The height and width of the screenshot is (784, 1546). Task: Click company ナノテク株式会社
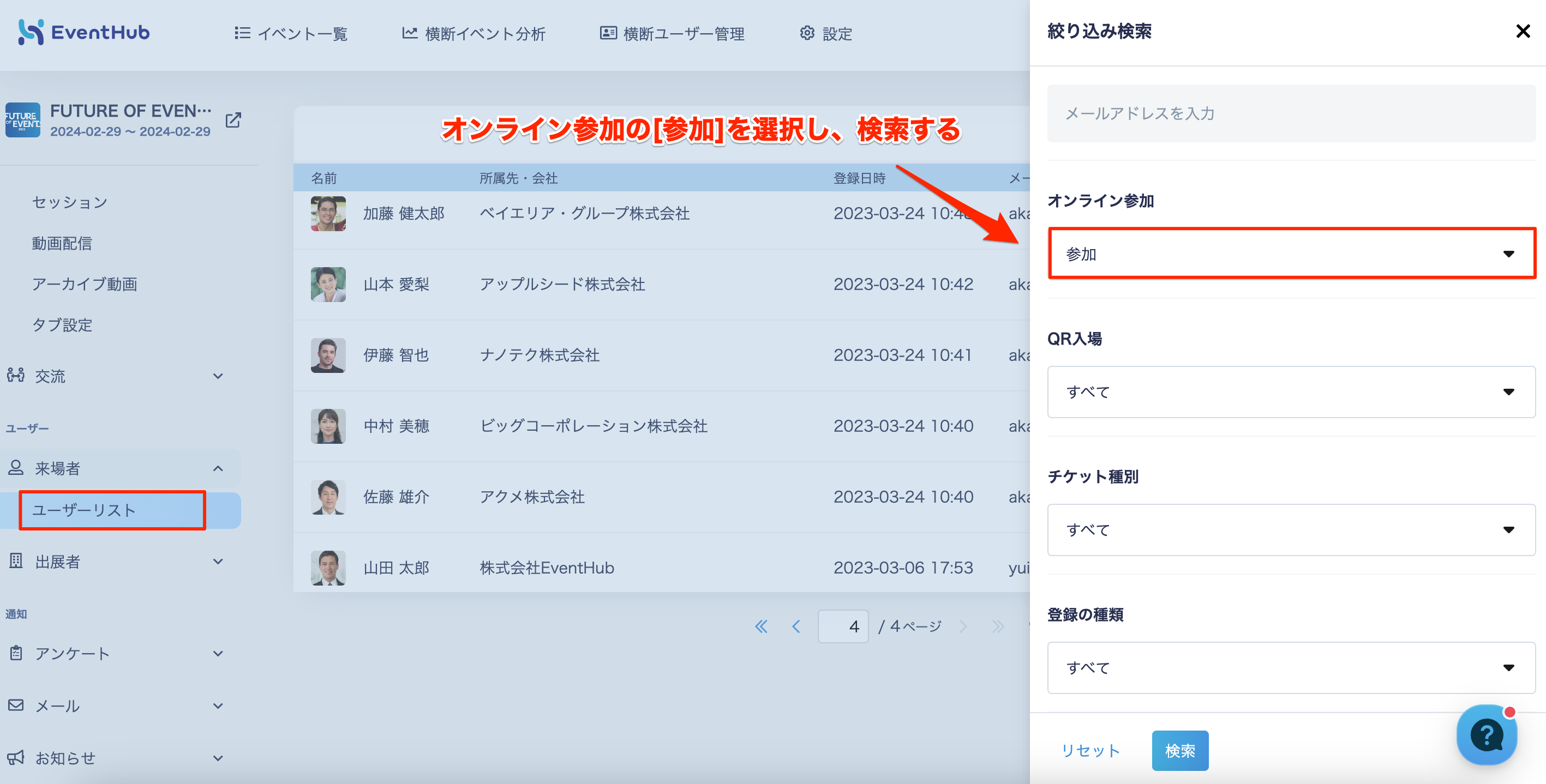click(x=540, y=355)
